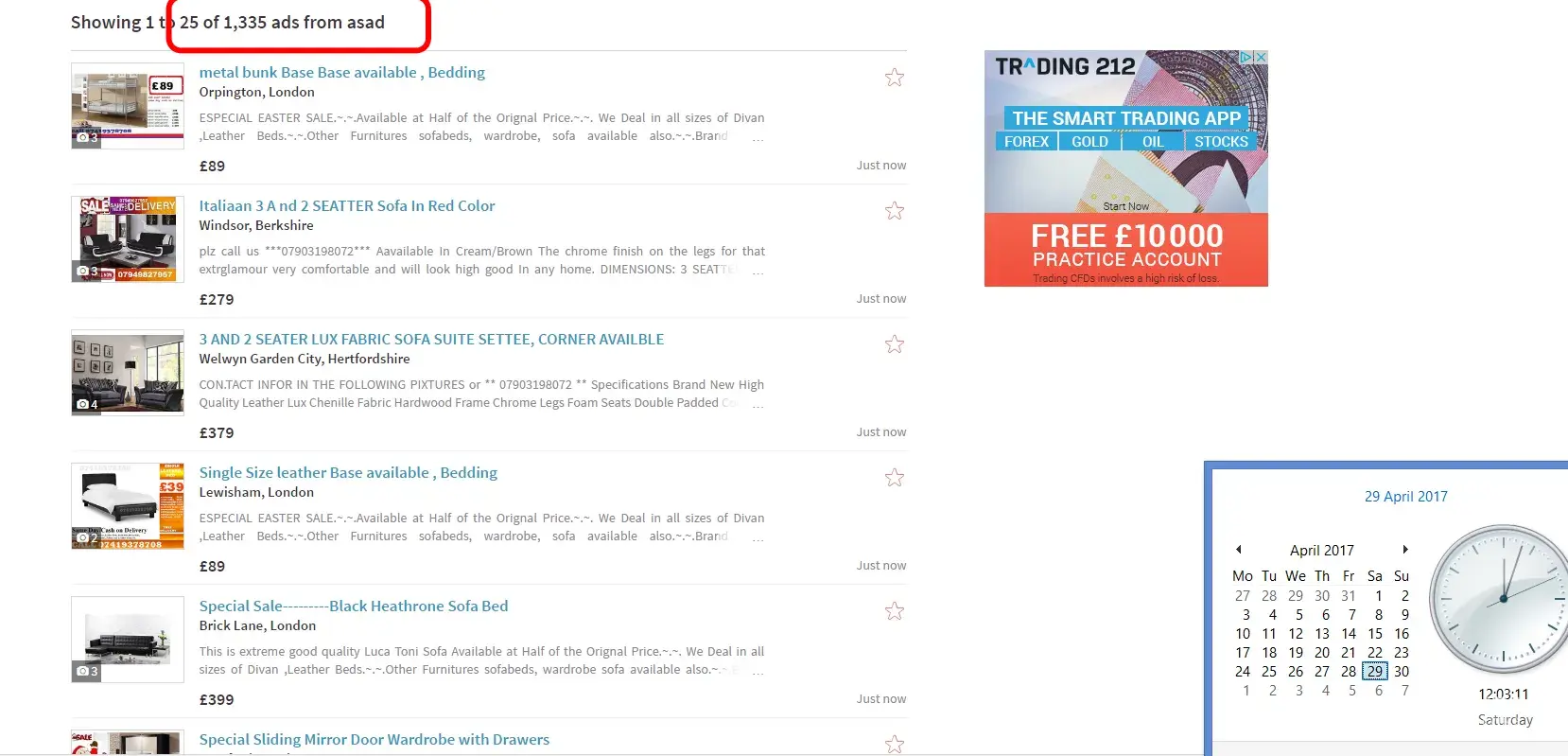The width and height of the screenshot is (1568, 756).
Task: View metal bunk bed thumbnail image
Action: [x=128, y=106]
